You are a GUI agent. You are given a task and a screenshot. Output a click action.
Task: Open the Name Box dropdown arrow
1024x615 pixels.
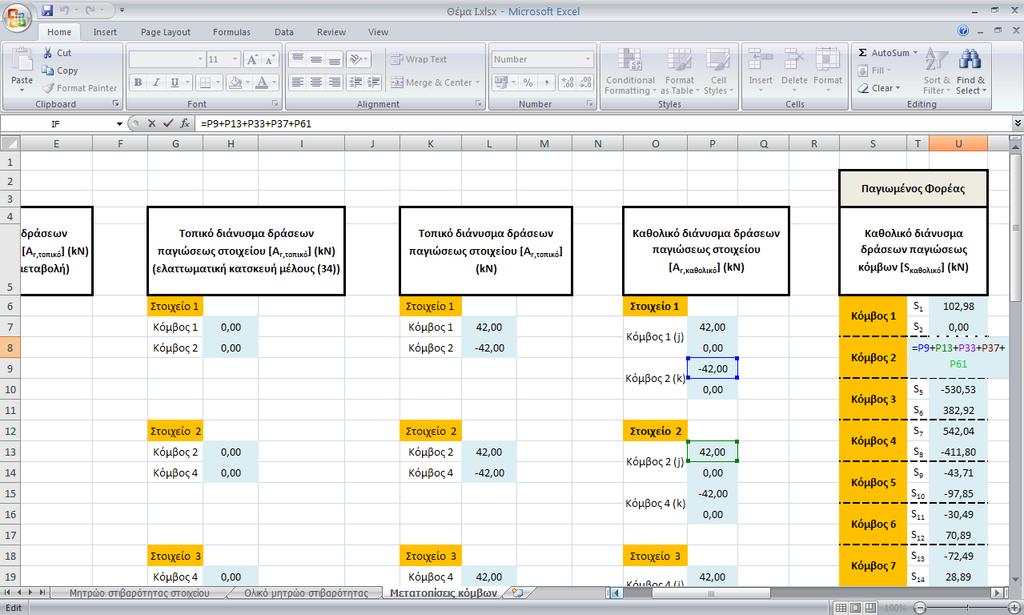[120, 123]
